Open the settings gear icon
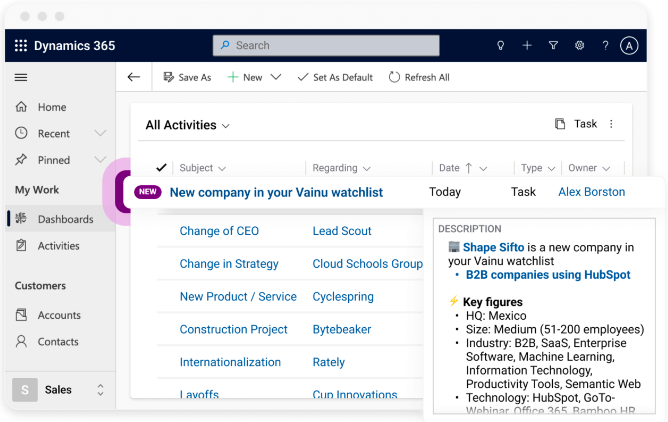 pyautogui.click(x=579, y=45)
